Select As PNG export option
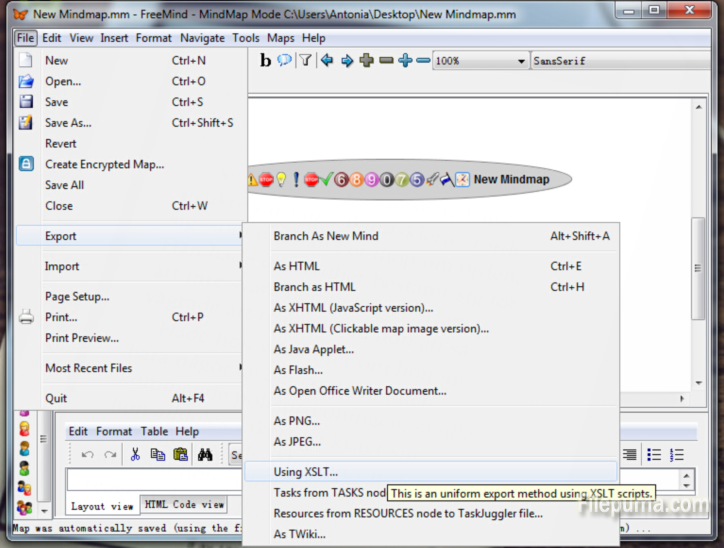The image size is (724, 548). [x=297, y=421]
